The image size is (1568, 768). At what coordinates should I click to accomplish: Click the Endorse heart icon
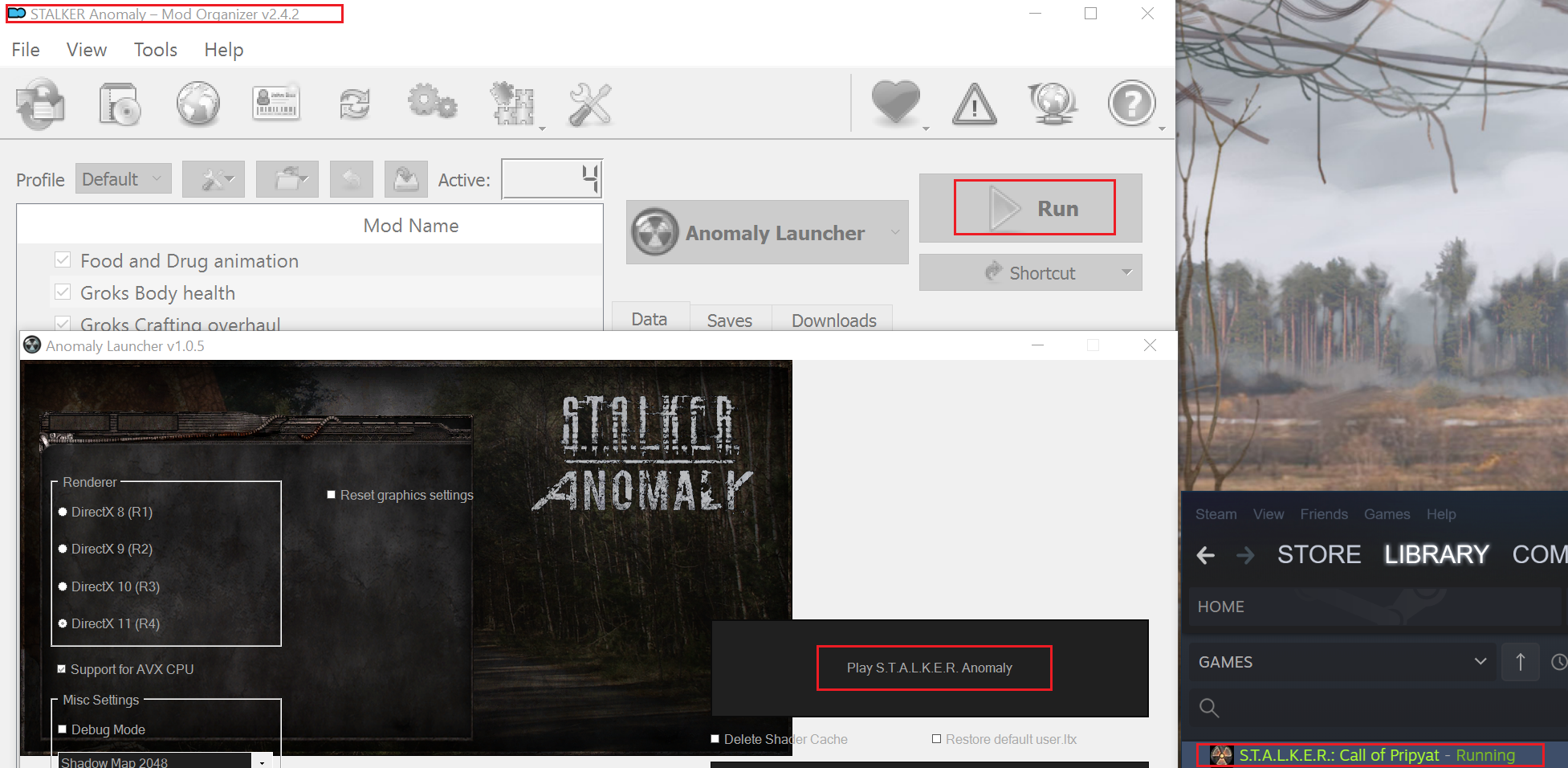click(896, 104)
